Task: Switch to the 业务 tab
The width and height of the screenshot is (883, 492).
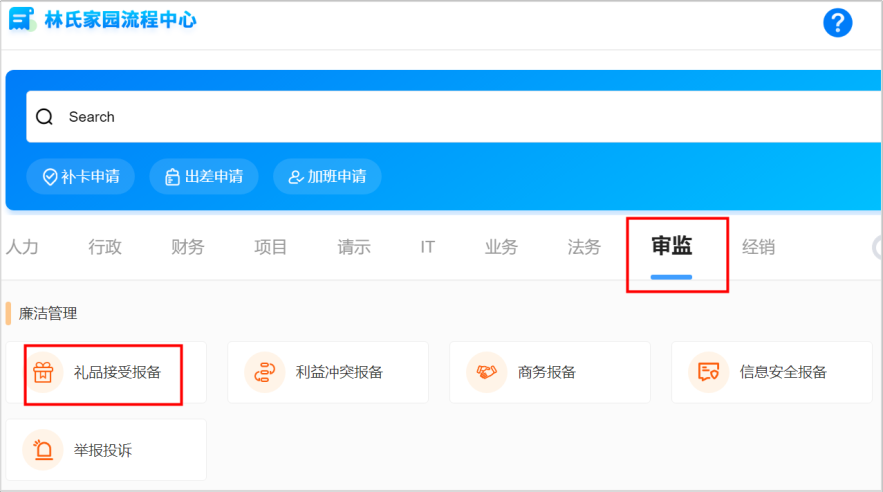Action: click(501, 247)
